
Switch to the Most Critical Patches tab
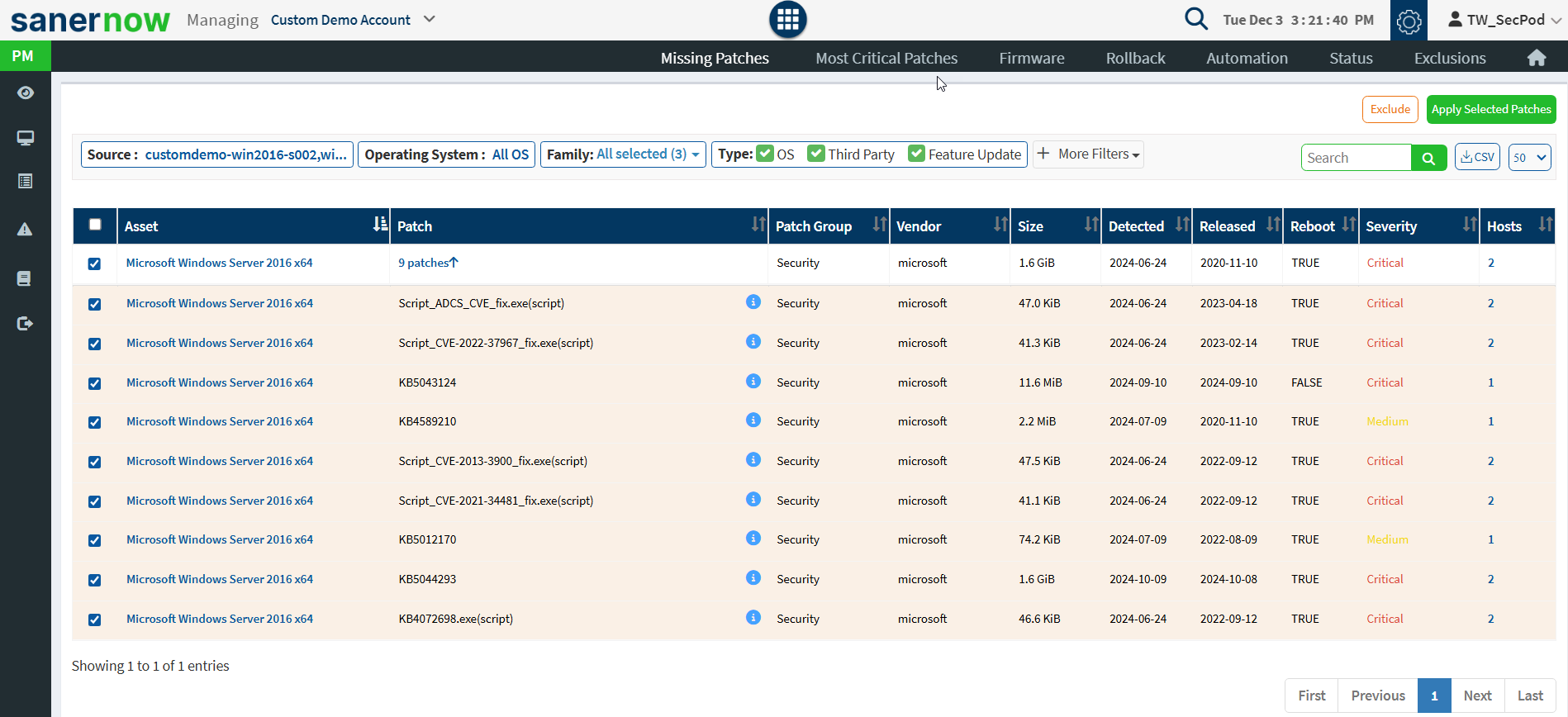click(x=886, y=58)
